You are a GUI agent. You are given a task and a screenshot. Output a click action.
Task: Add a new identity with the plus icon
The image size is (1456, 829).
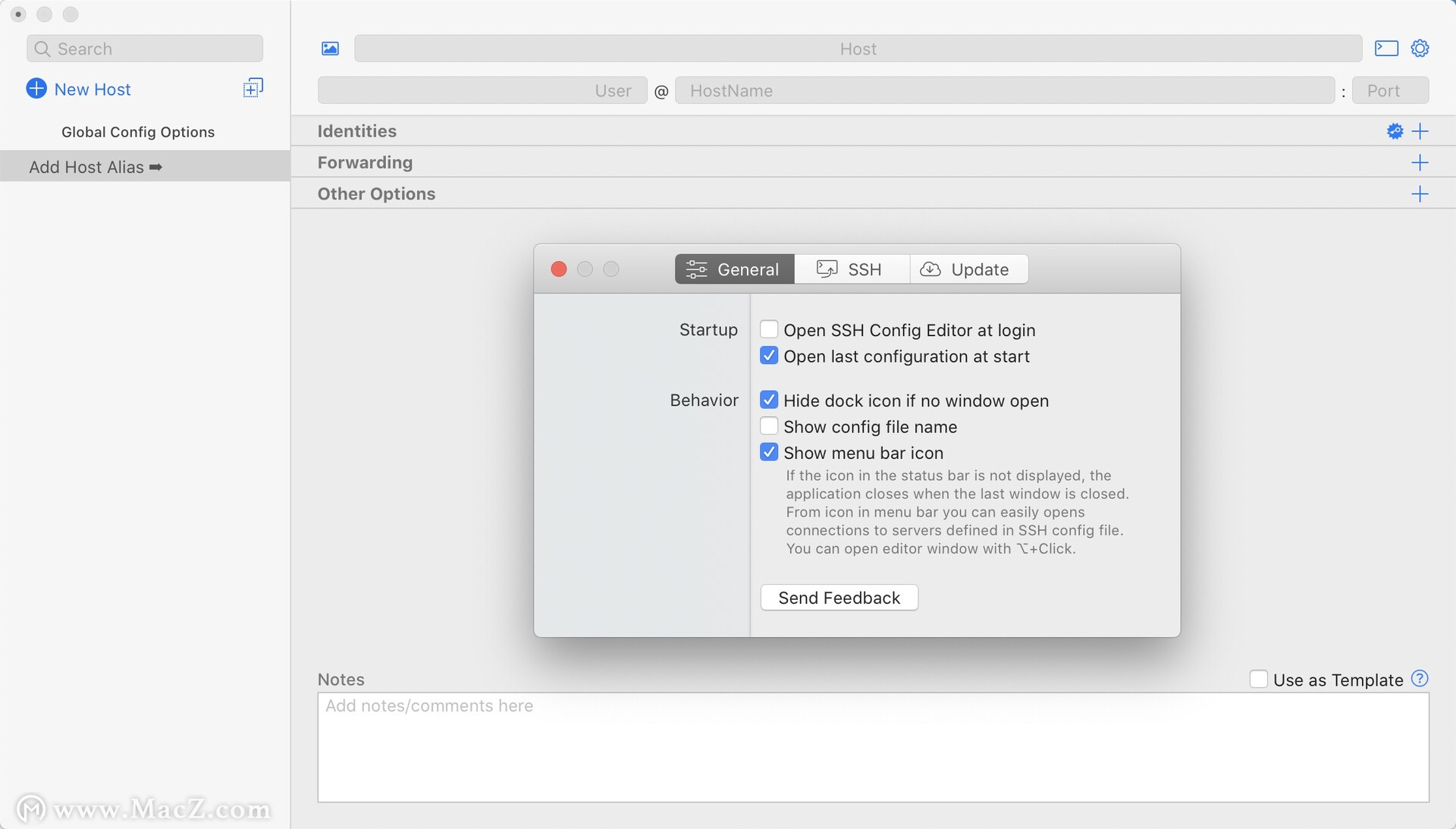[x=1420, y=131]
